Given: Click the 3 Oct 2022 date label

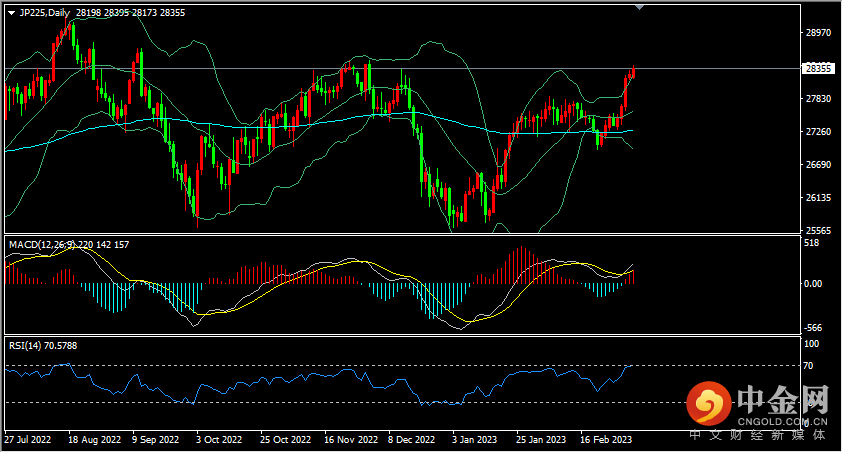Looking at the screenshot, I should coord(218,440).
